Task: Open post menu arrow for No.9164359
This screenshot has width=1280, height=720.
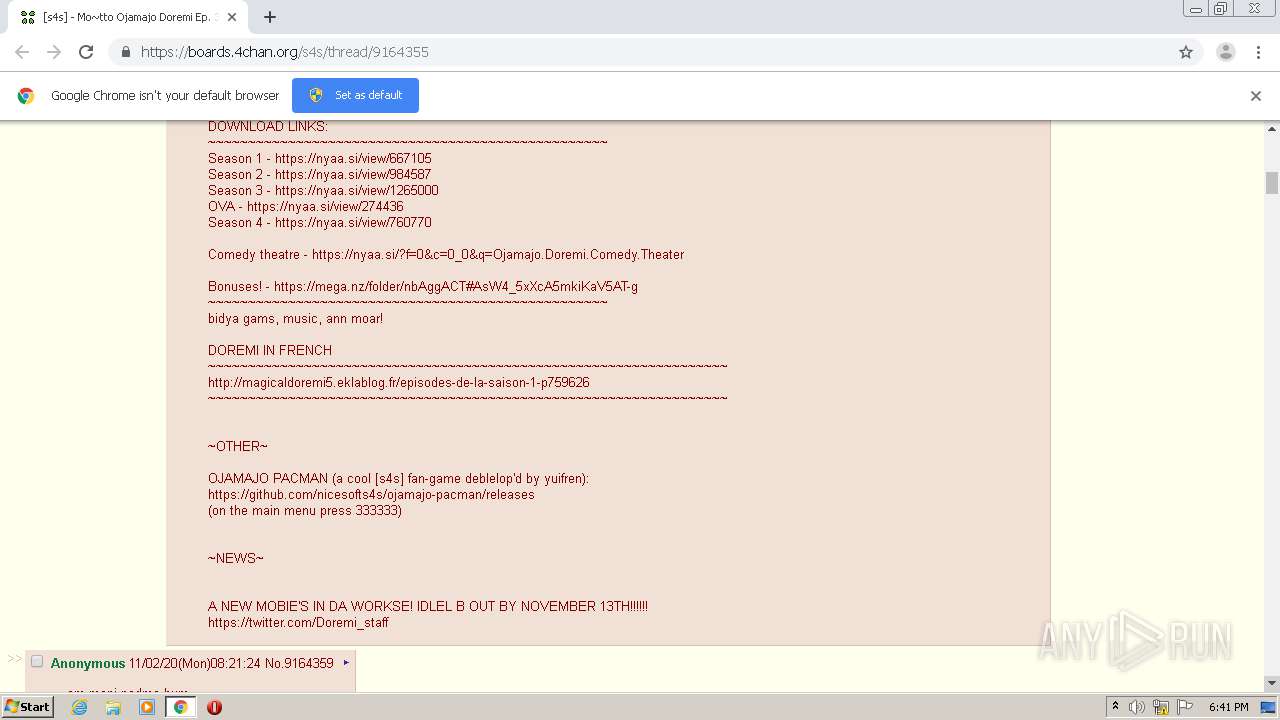Action: pyautogui.click(x=346, y=662)
